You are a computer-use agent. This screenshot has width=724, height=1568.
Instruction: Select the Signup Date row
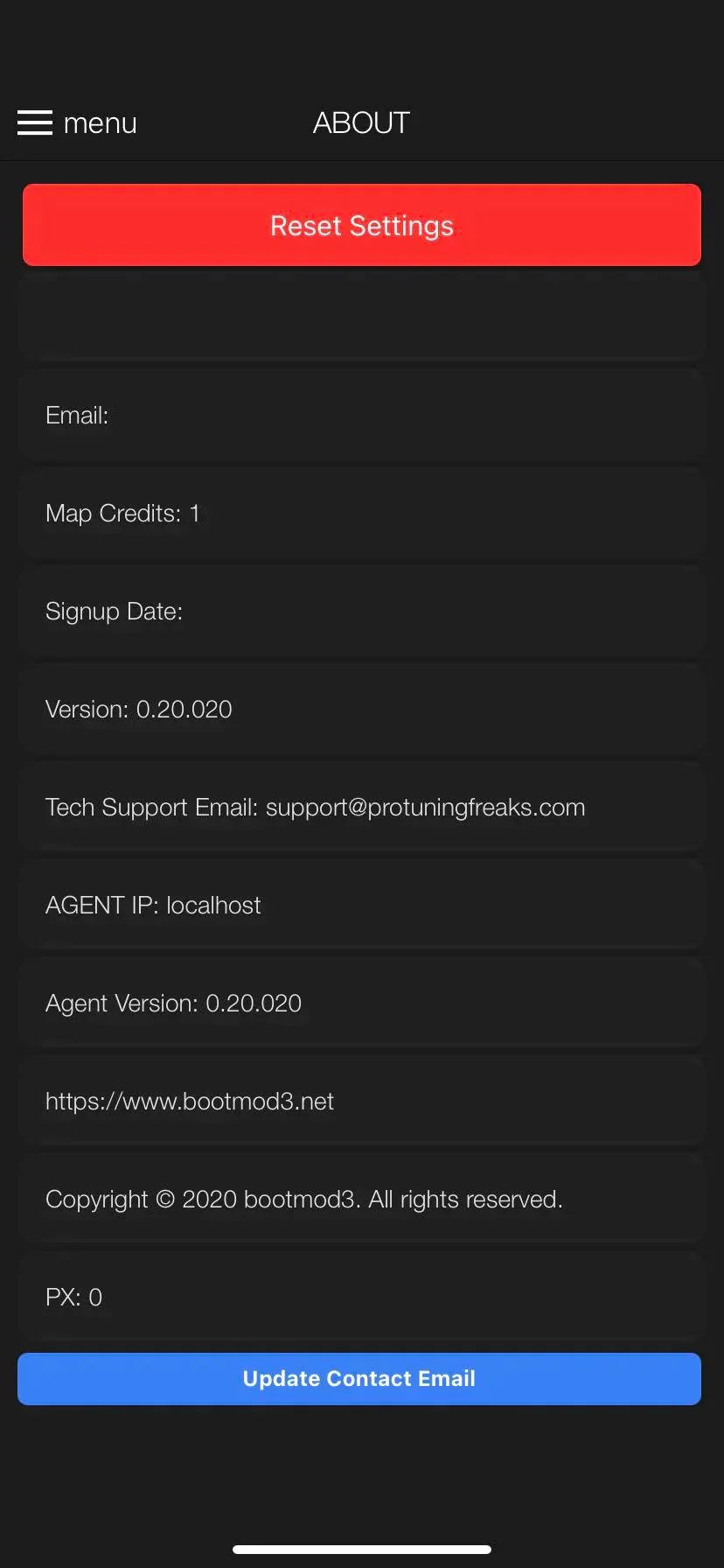[361, 612]
